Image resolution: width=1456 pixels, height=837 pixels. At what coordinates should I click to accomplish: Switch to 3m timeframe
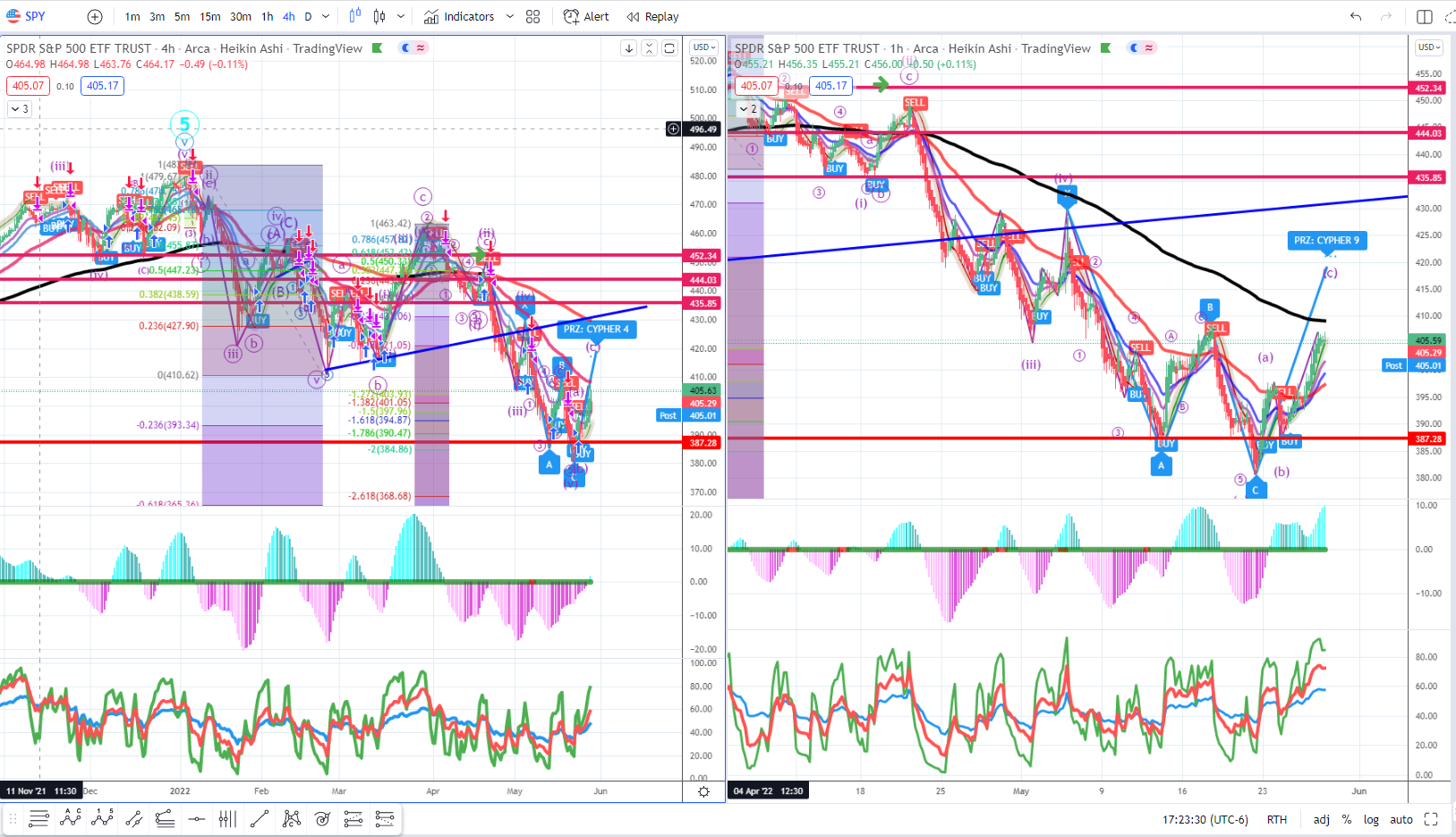point(158,16)
